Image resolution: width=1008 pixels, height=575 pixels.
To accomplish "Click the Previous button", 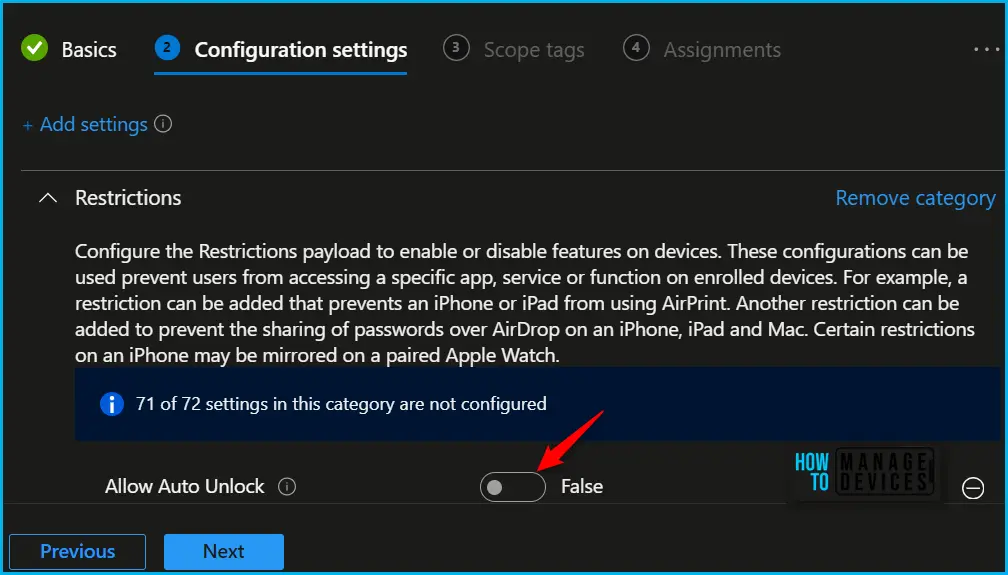I will pos(77,551).
